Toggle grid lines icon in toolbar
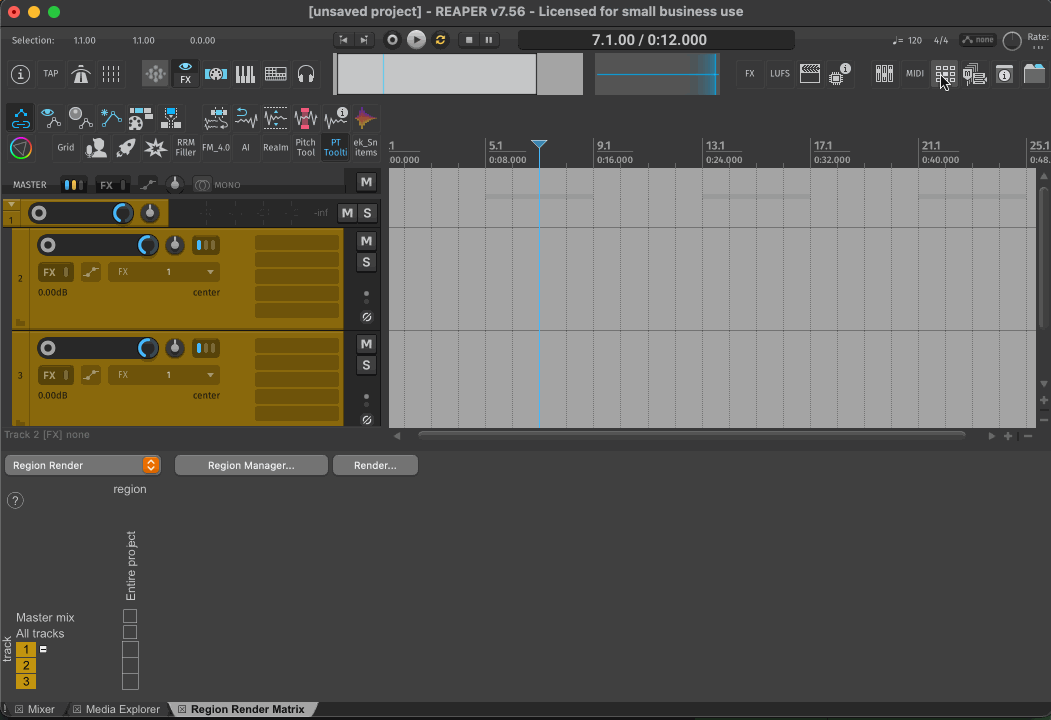Screen dimensions: 1051x720 tap(111, 74)
